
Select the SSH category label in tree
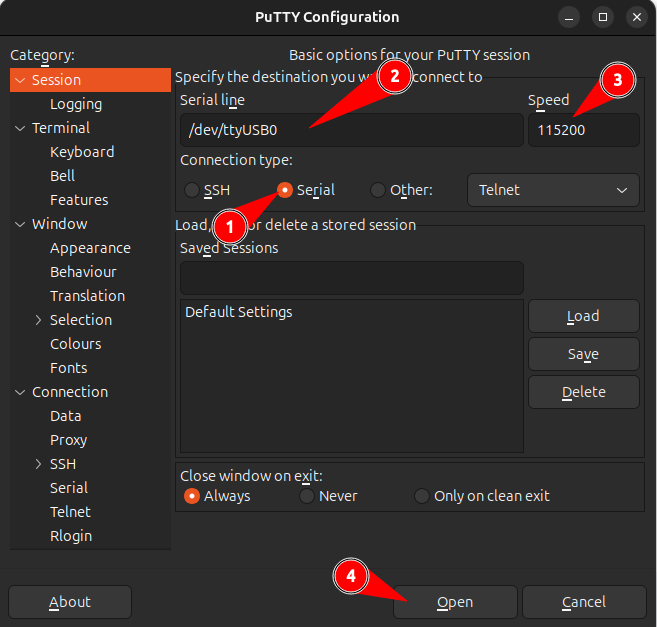click(x=63, y=464)
